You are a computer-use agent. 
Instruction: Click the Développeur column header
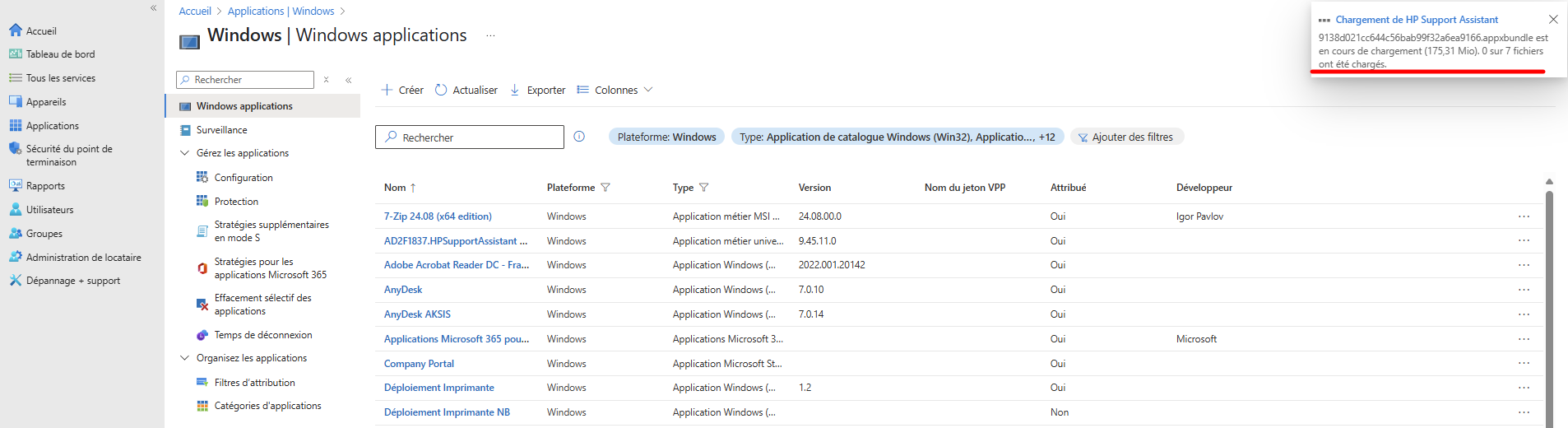1204,188
